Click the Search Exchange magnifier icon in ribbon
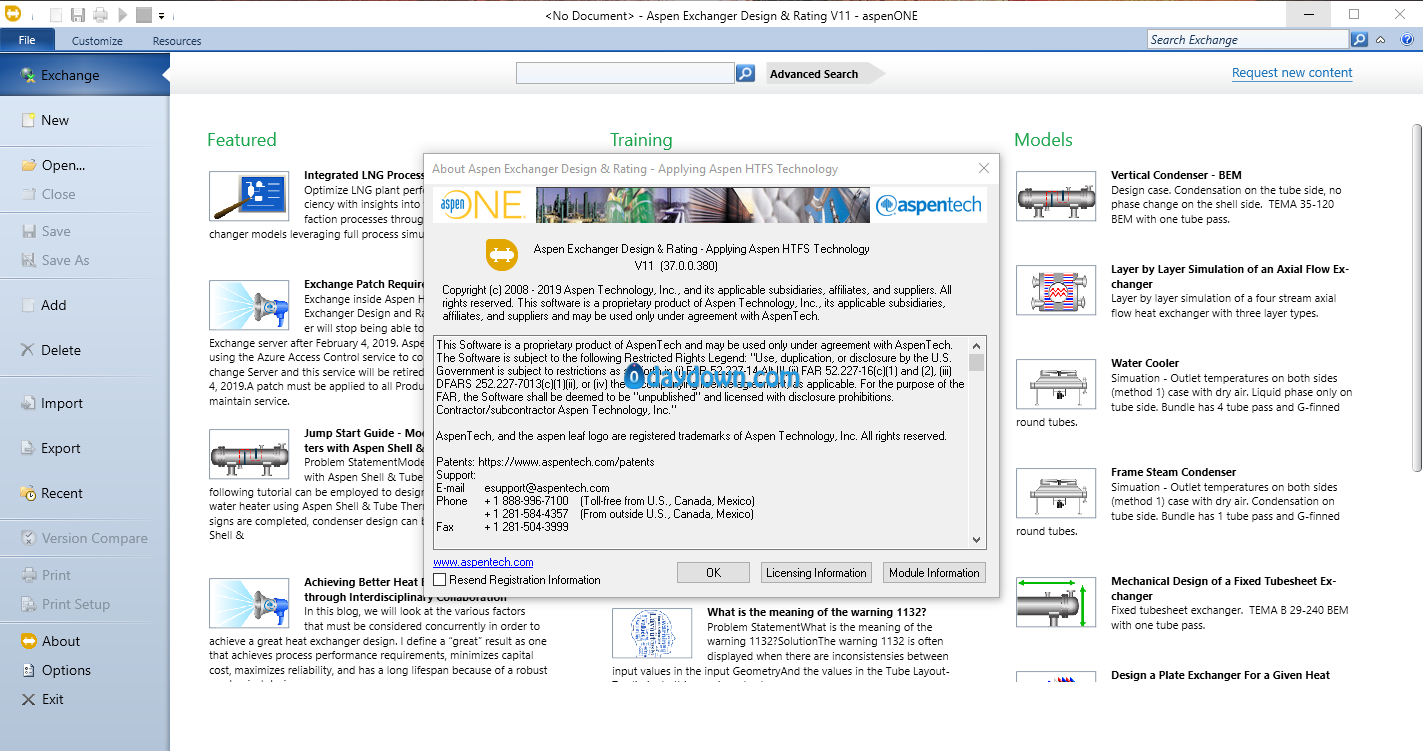The height and width of the screenshot is (751, 1423). coord(1359,40)
